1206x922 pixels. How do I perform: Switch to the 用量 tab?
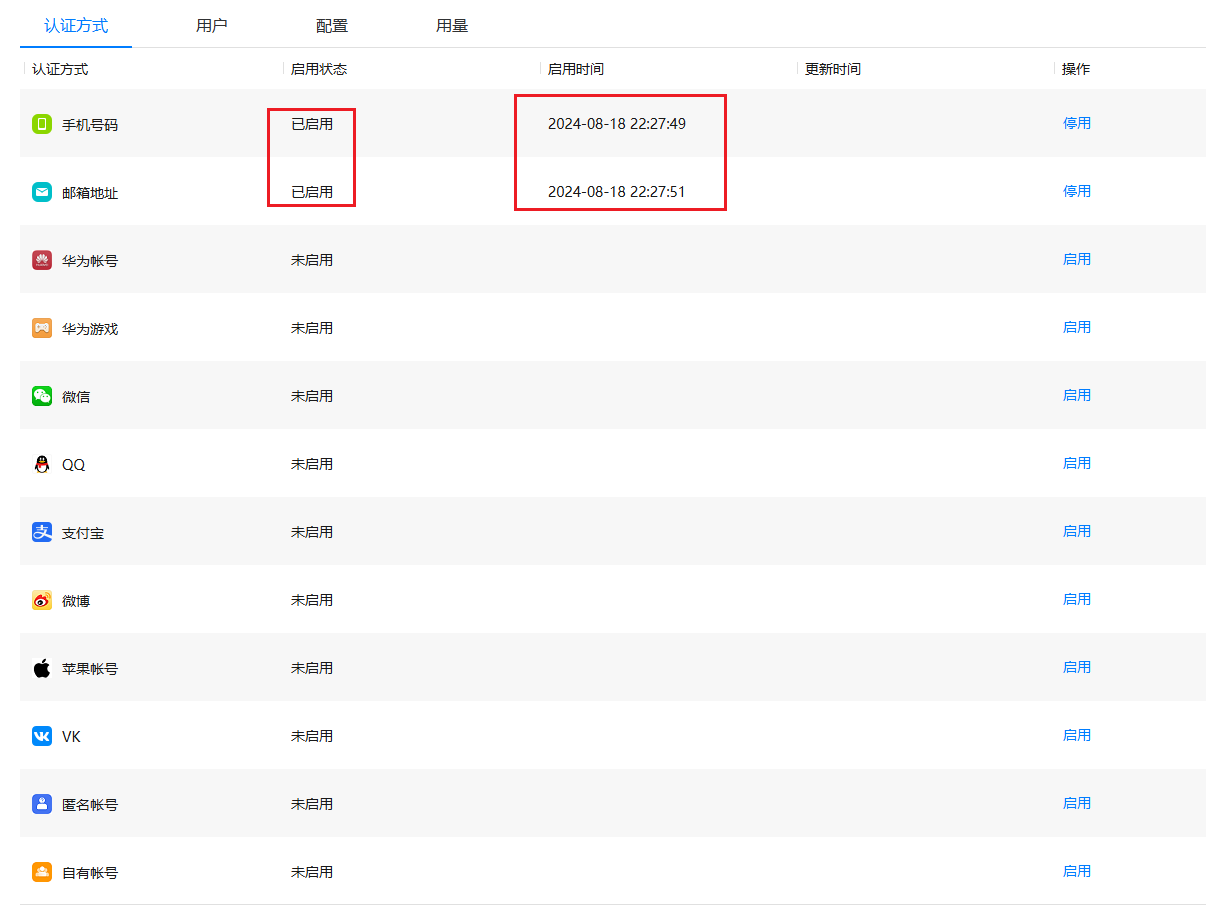pos(450,26)
